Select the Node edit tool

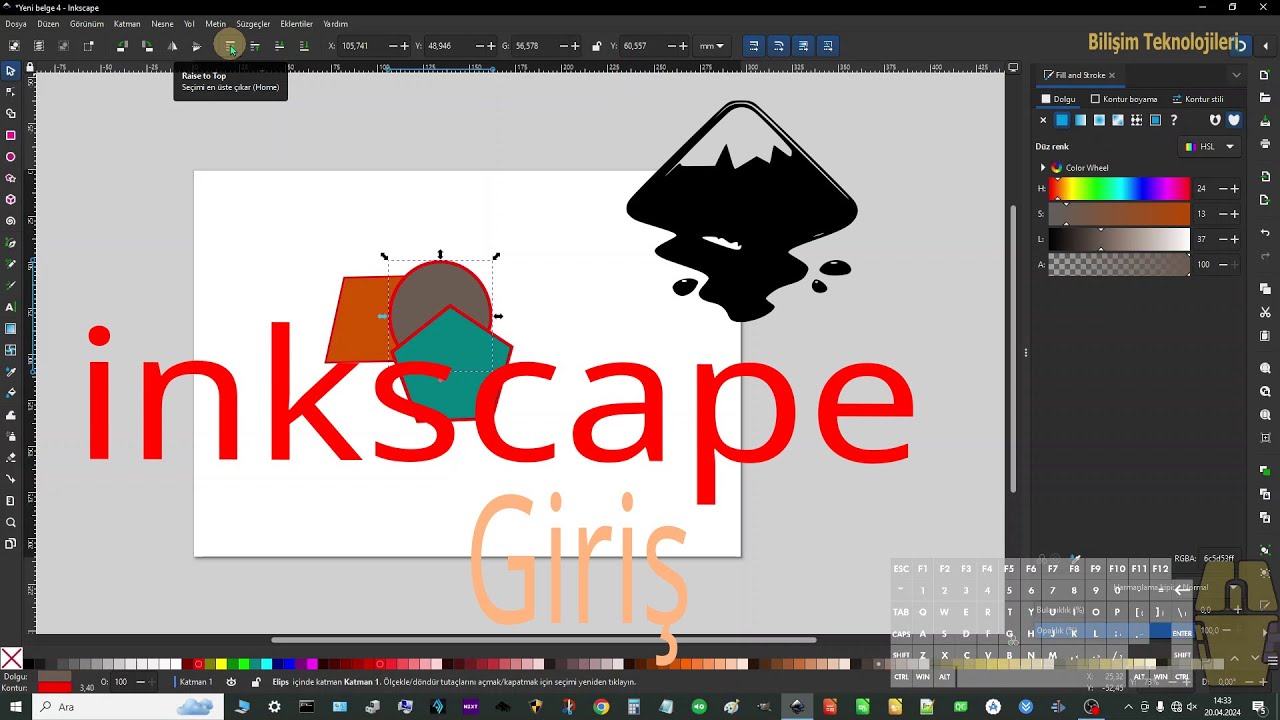pyautogui.click(x=11, y=92)
